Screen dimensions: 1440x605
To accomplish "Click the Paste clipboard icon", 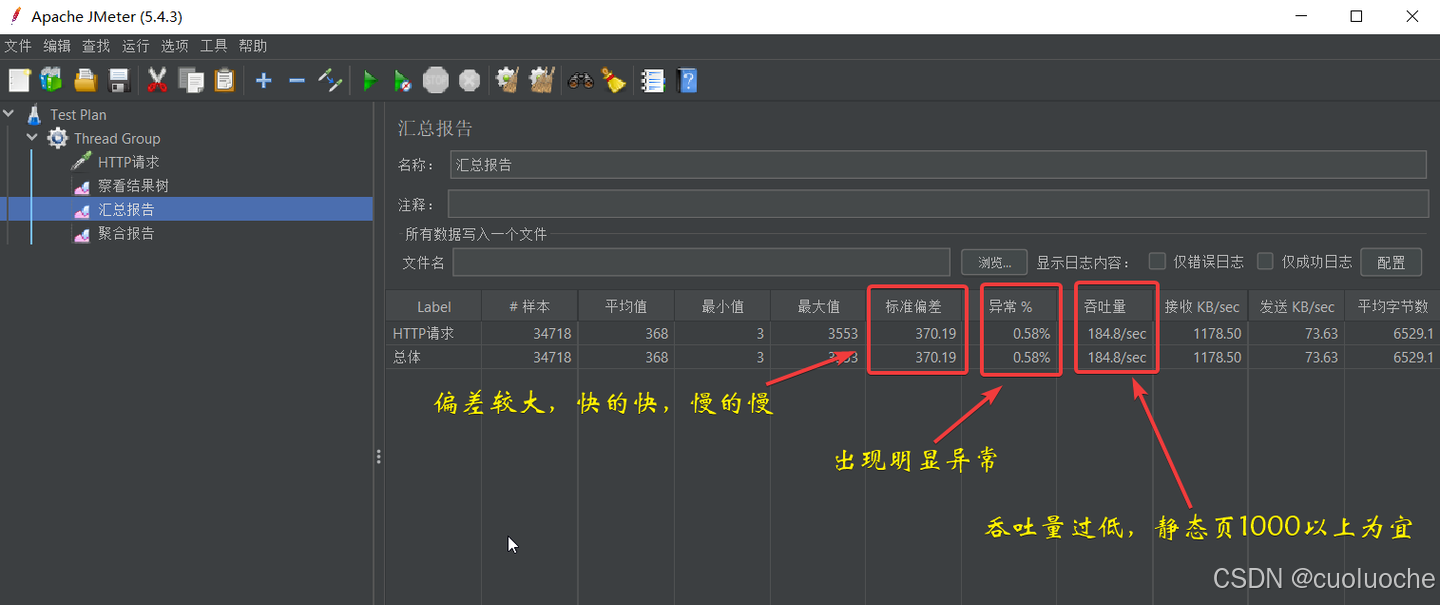I will click(x=224, y=80).
